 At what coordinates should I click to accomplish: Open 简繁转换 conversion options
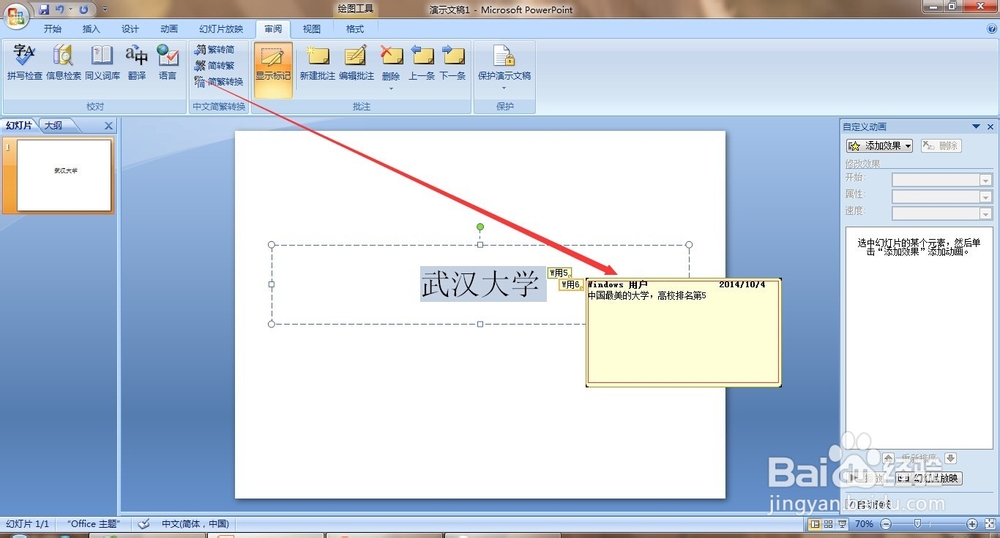point(219,82)
